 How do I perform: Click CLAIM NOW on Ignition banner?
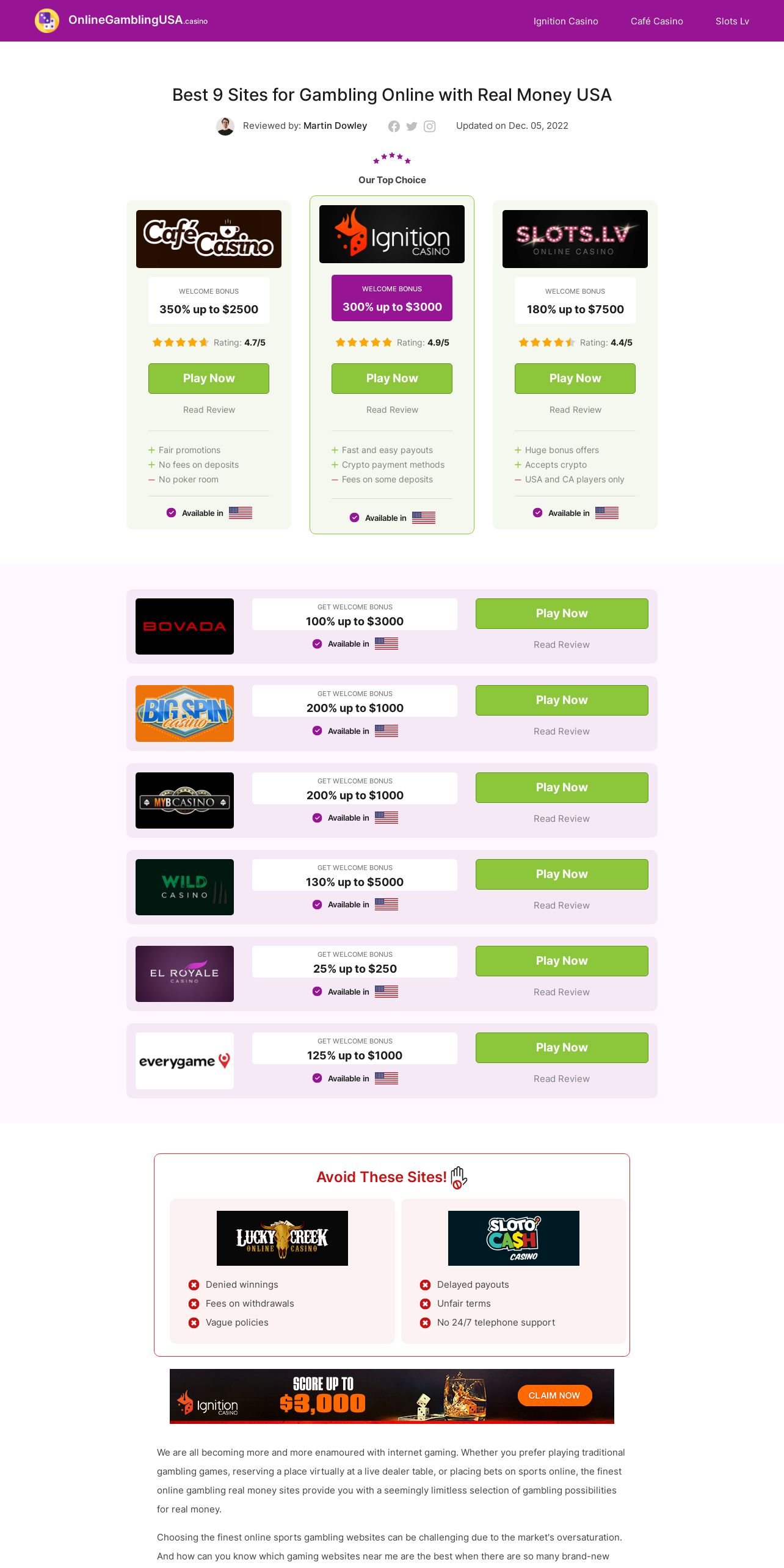pyautogui.click(x=554, y=1395)
